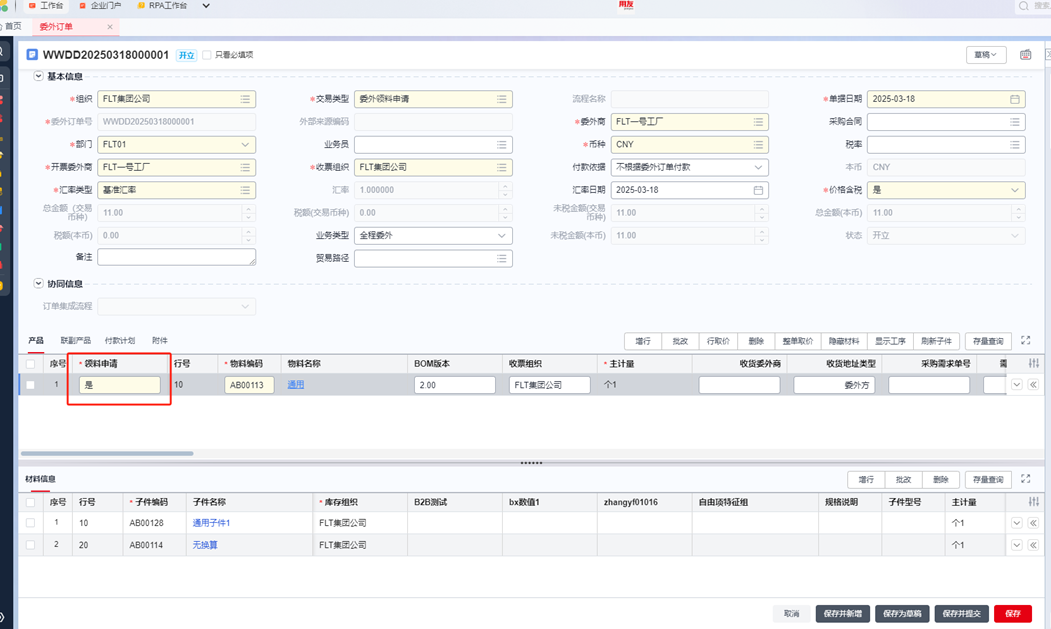Viewport: 1051px width, 629px height.
Task: Expand row options arrow on AB00128 row
Action: coord(1017,523)
